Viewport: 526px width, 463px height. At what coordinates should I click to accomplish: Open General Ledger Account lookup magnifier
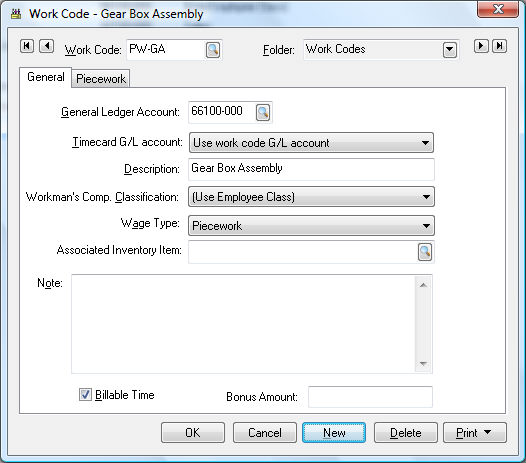[x=263, y=112]
